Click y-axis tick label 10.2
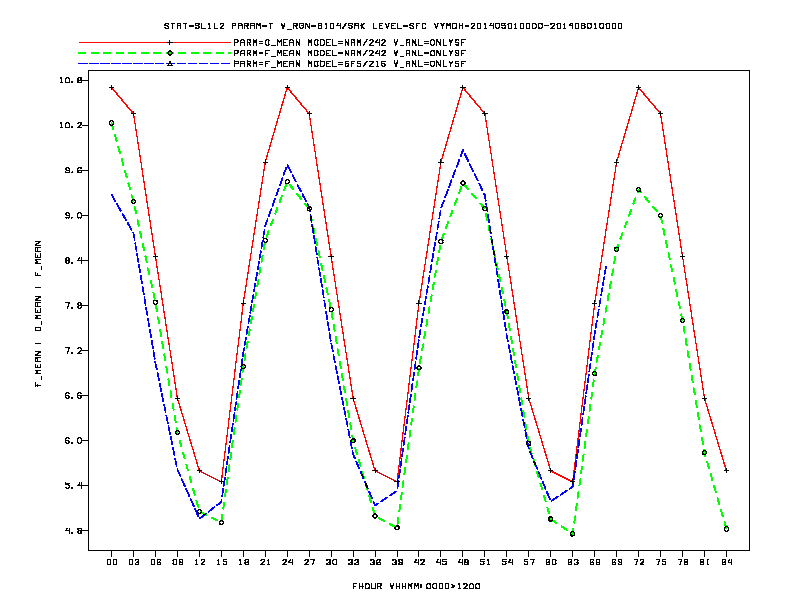Screen dimensions: 792x612 pyautogui.click(x=71, y=125)
